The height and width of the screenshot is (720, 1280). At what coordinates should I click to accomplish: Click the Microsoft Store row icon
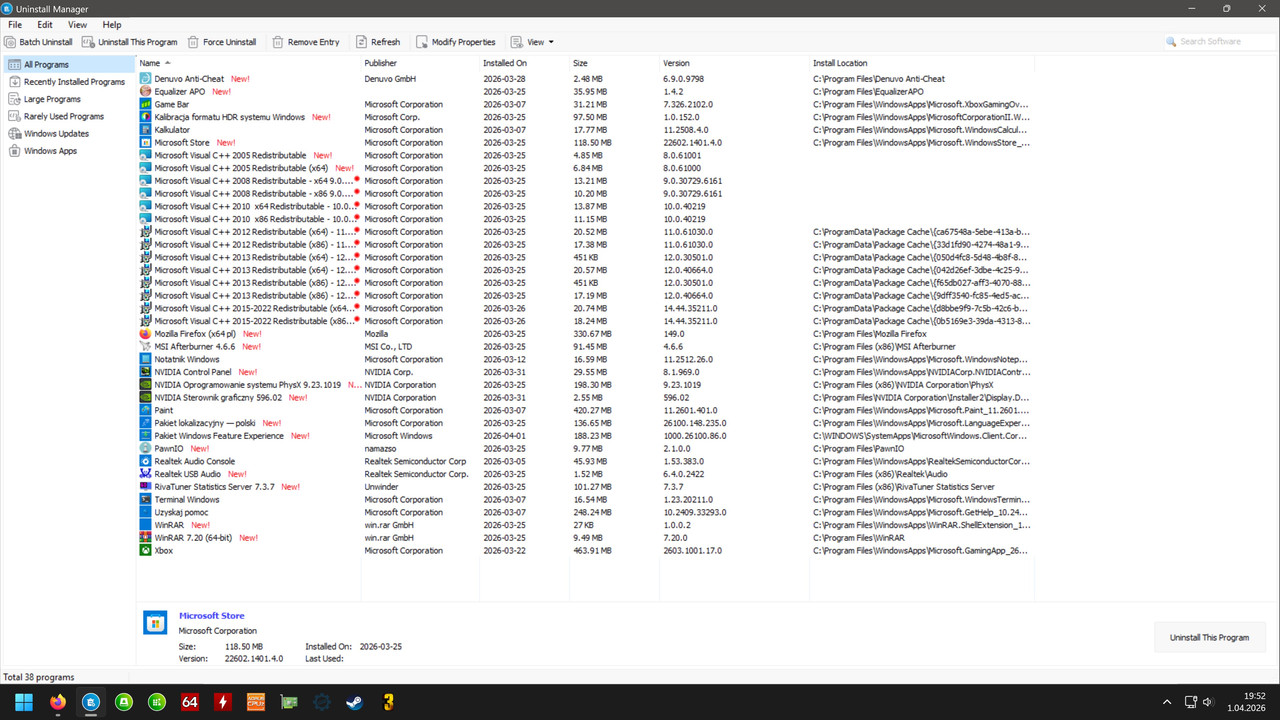146,142
